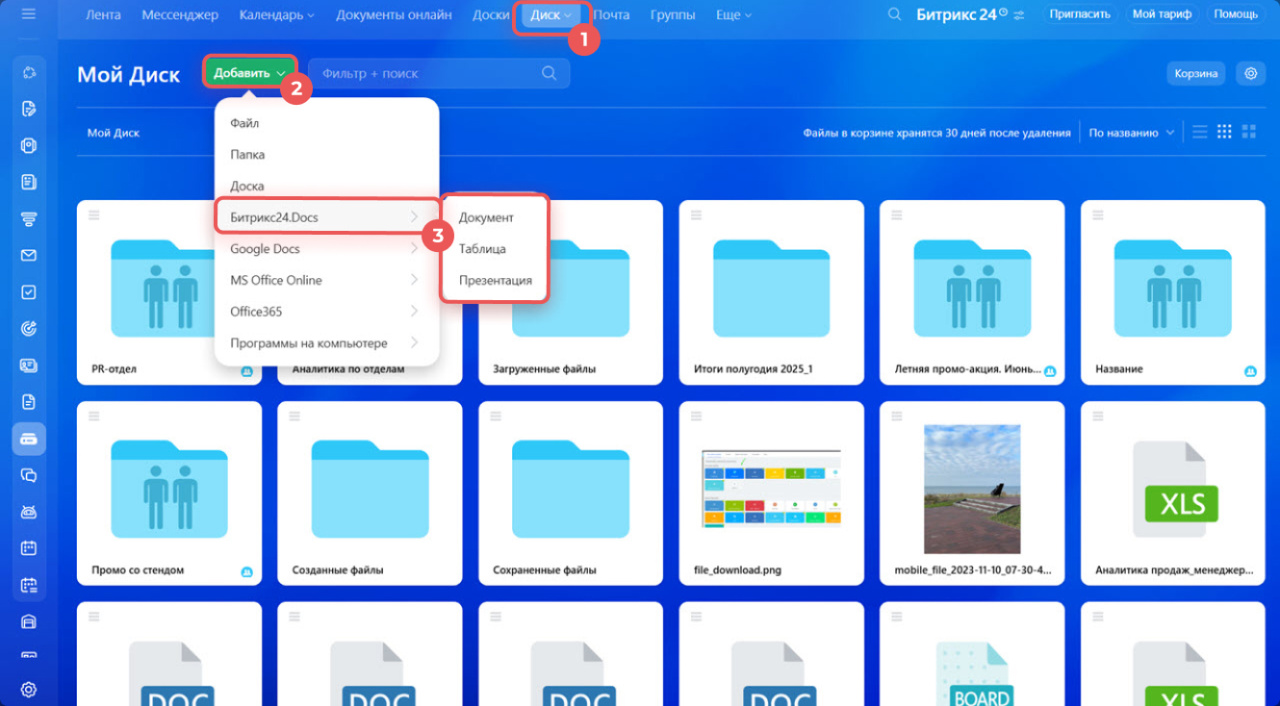Go to Доски in the top menu

click(491, 15)
